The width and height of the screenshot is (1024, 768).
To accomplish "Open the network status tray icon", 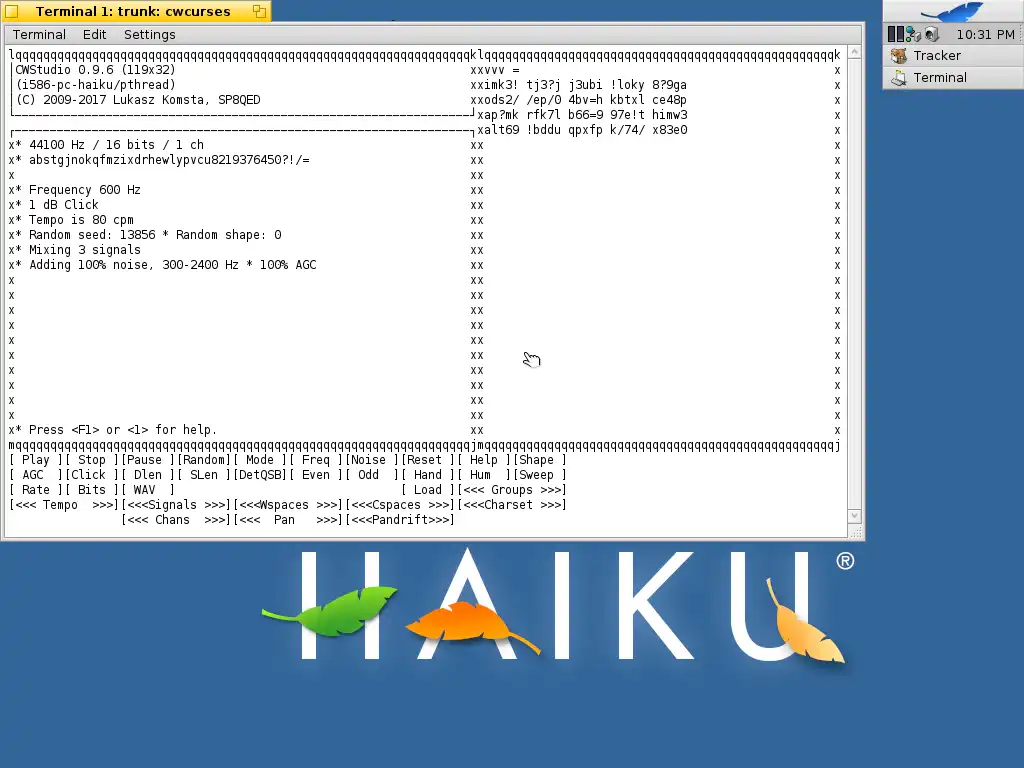I will point(913,35).
